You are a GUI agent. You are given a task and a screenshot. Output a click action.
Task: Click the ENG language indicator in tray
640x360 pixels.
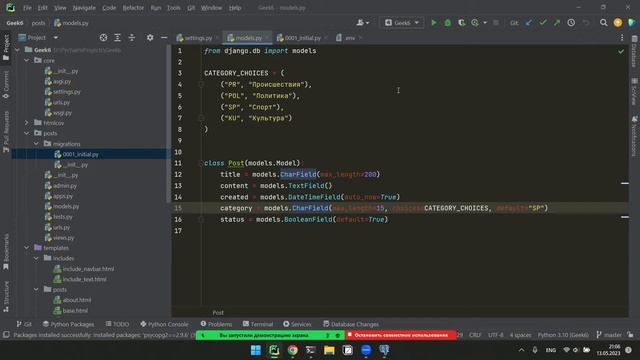[x=551, y=350]
